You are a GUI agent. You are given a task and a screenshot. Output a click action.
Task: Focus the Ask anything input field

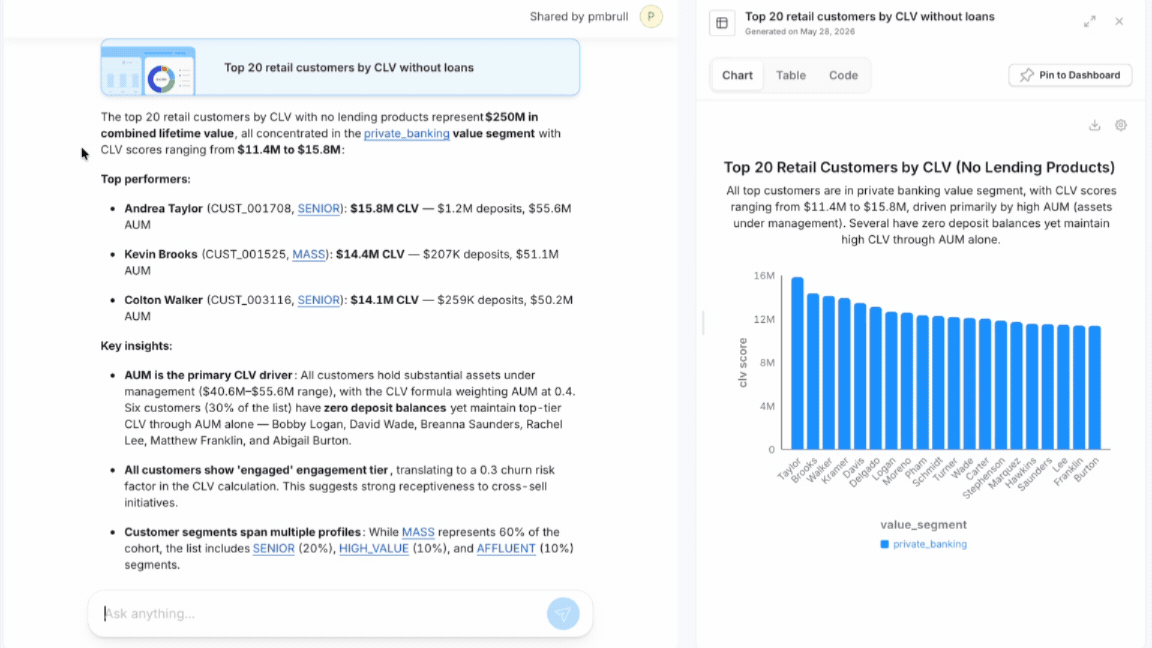click(322, 613)
